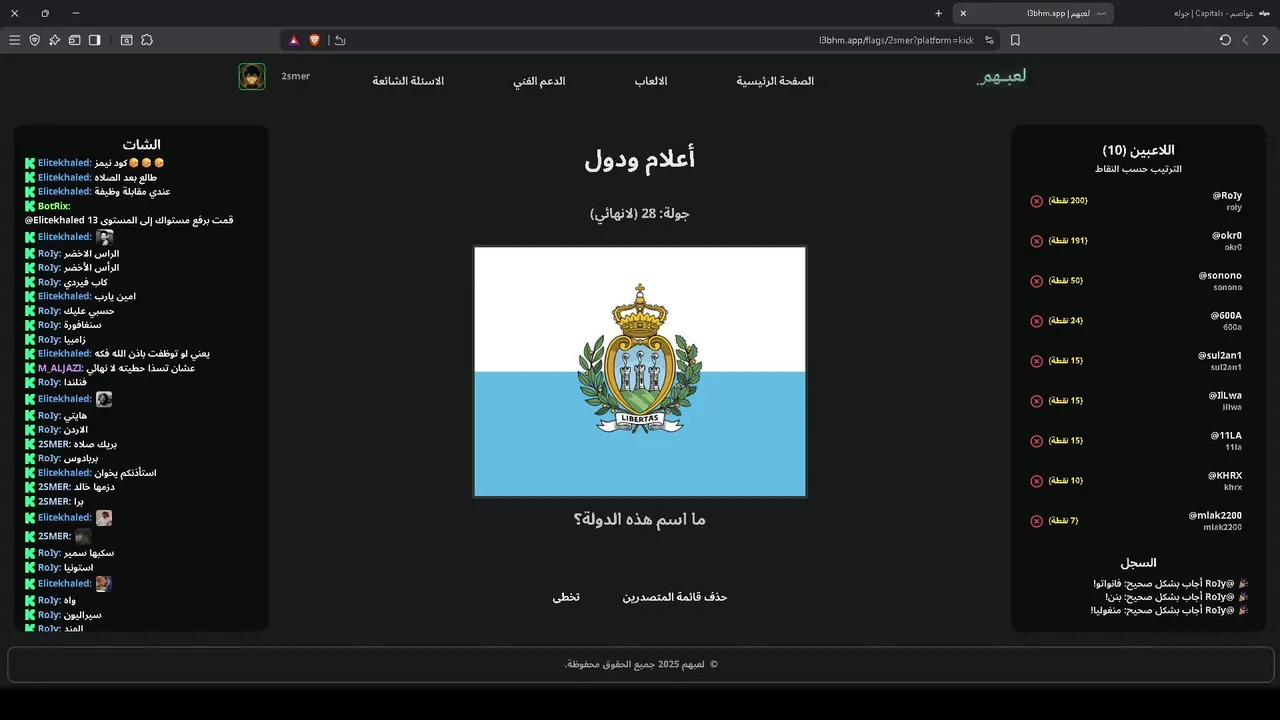This screenshot has height=720, width=1280.
Task: Remove player @mlak2200 with the red X
Action: (x=1036, y=521)
